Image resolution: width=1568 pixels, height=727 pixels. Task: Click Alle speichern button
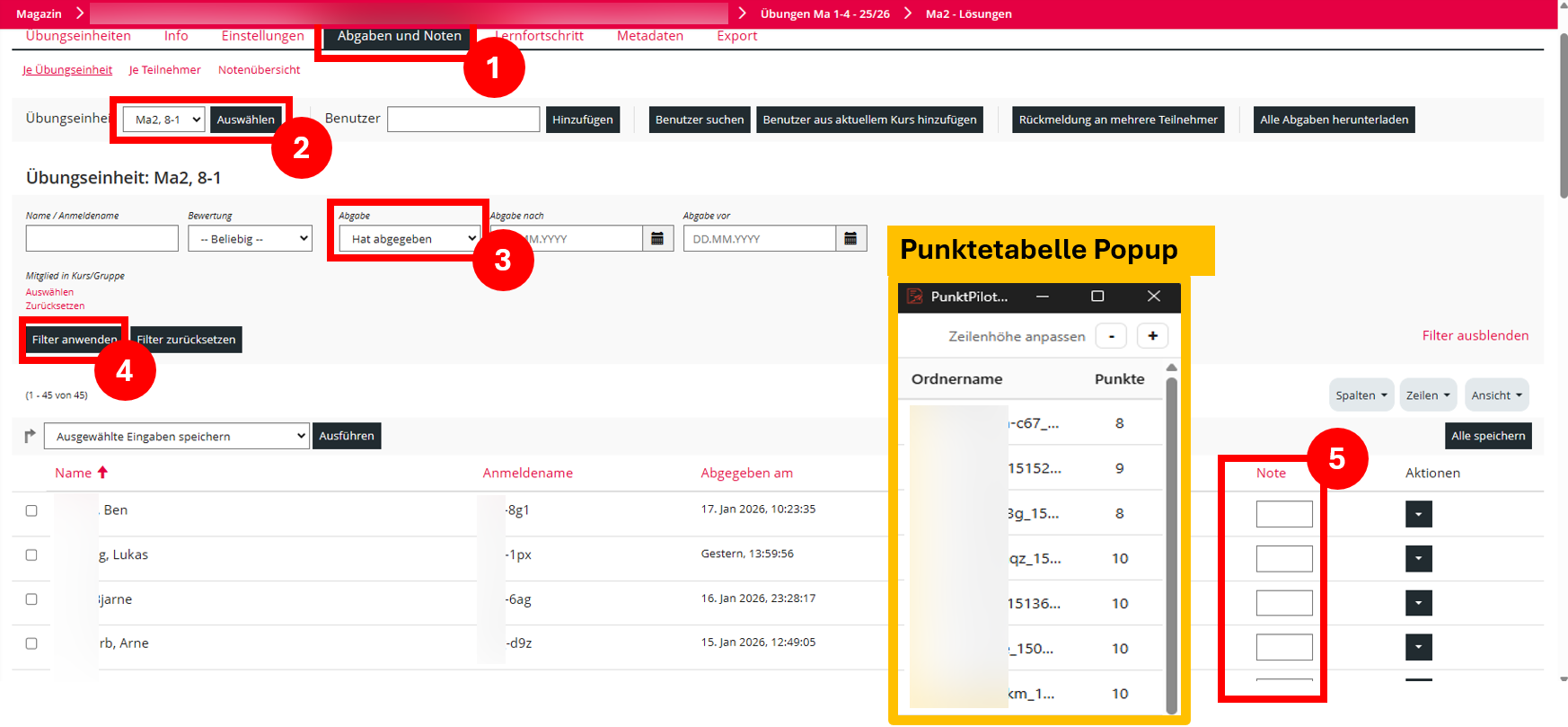pos(1488,436)
